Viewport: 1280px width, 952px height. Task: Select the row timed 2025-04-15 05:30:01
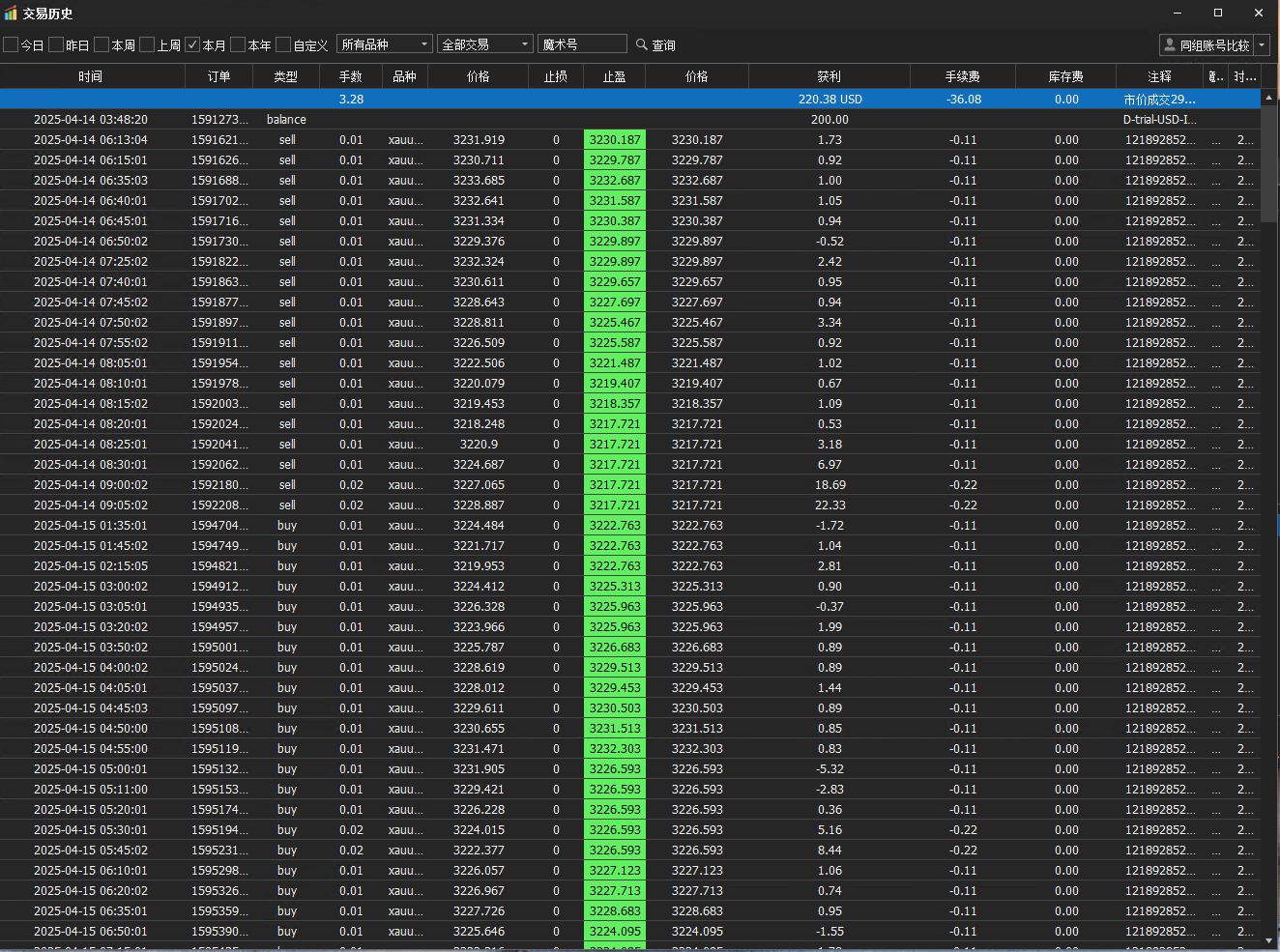[630, 830]
